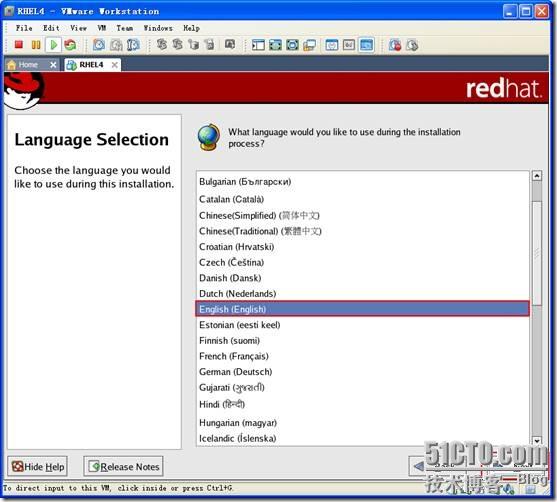Image resolution: width=557 pixels, height=502 pixels.
Task: Click the third greyed team toolbar icon
Action: coord(193,44)
